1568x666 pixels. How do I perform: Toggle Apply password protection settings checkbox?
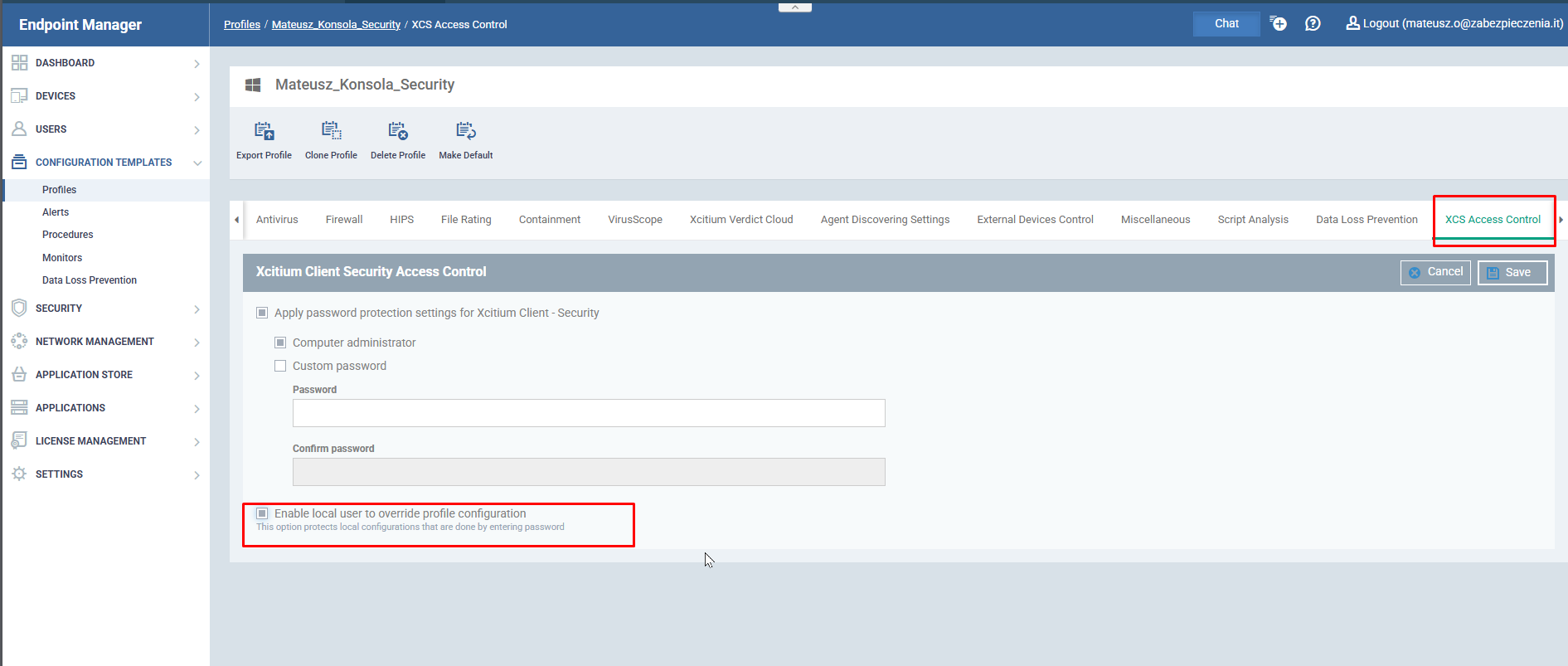(x=262, y=313)
